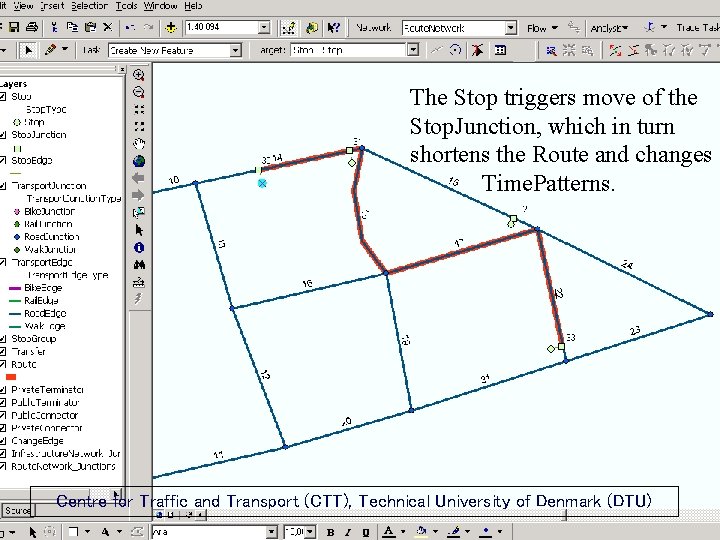Open the Selection menu
This screenshot has width=720, height=540.
[x=90, y=6]
